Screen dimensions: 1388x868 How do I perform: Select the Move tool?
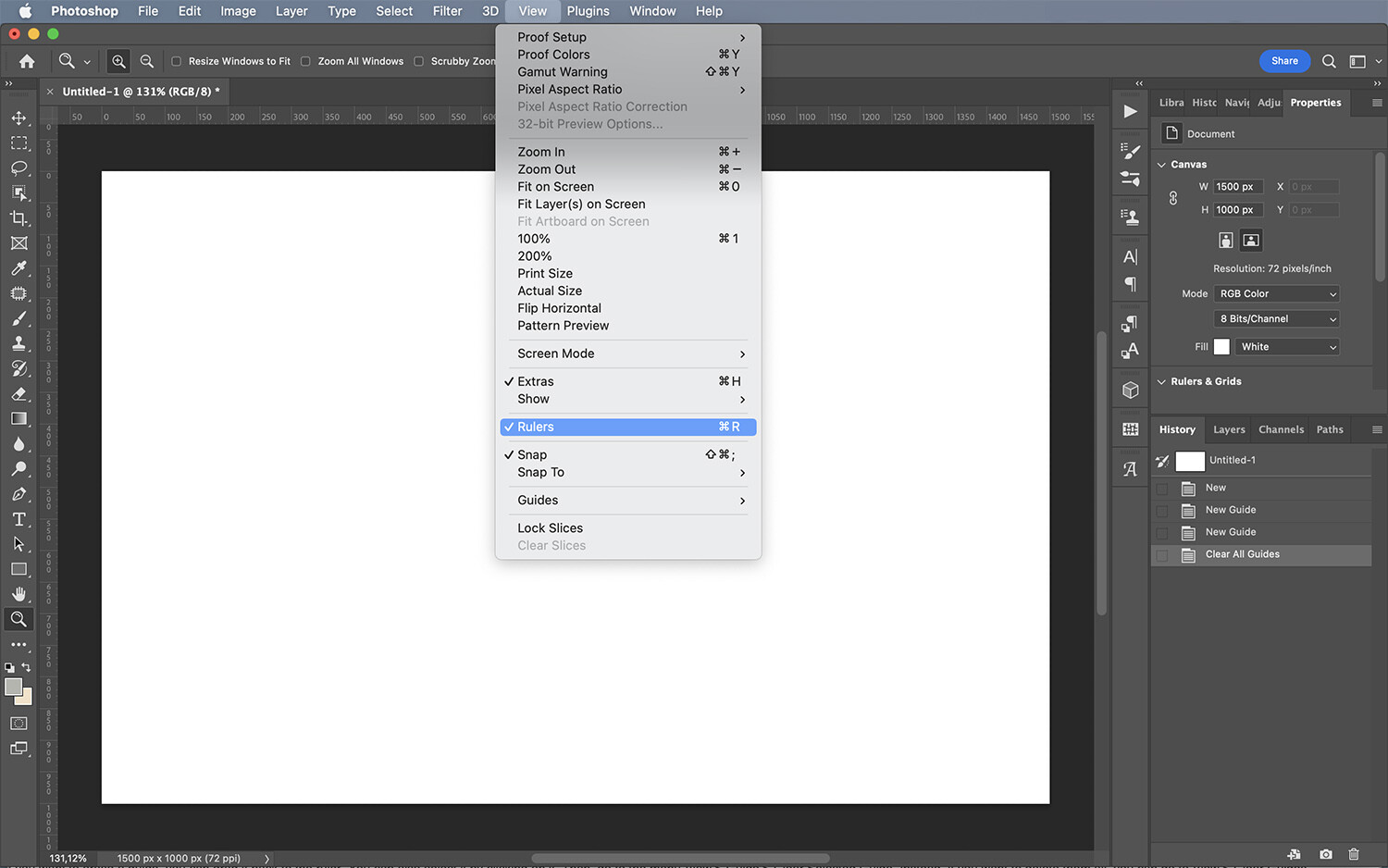(x=19, y=118)
